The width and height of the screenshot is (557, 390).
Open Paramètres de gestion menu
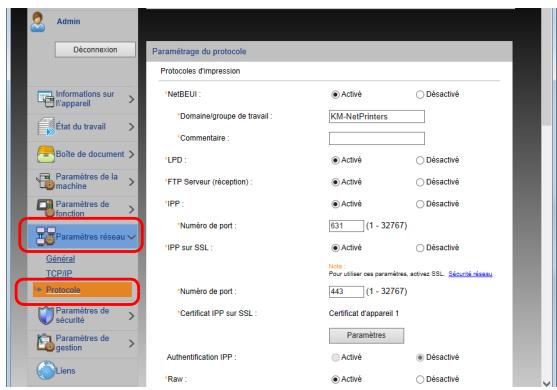click(82, 343)
